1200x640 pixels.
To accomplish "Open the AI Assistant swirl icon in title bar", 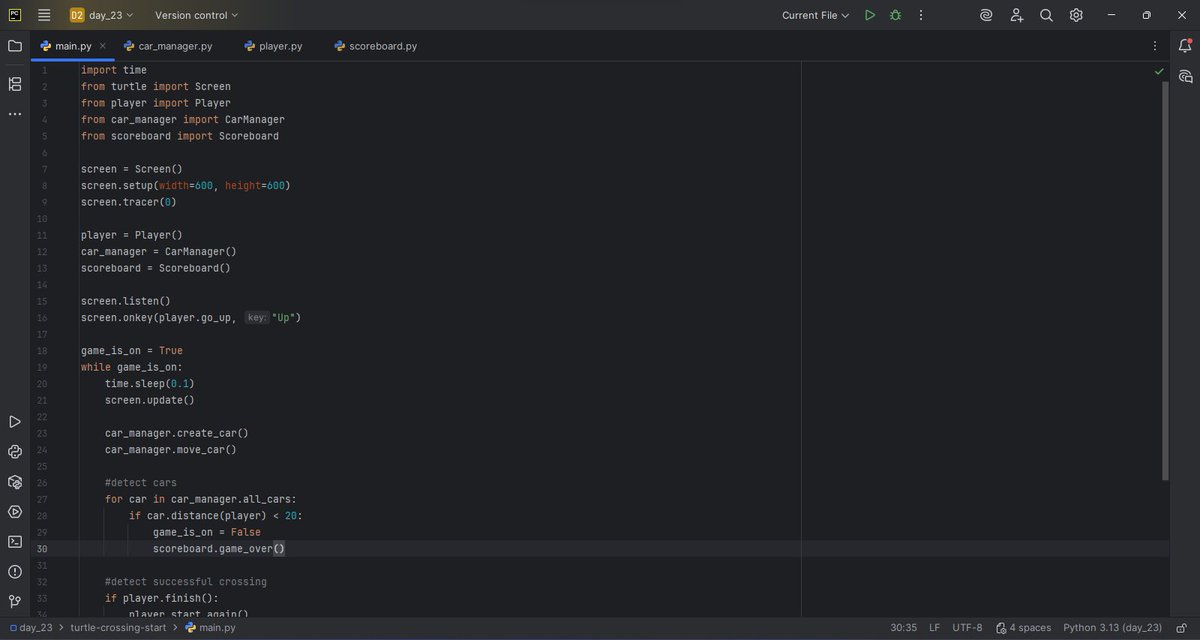I will (986, 15).
